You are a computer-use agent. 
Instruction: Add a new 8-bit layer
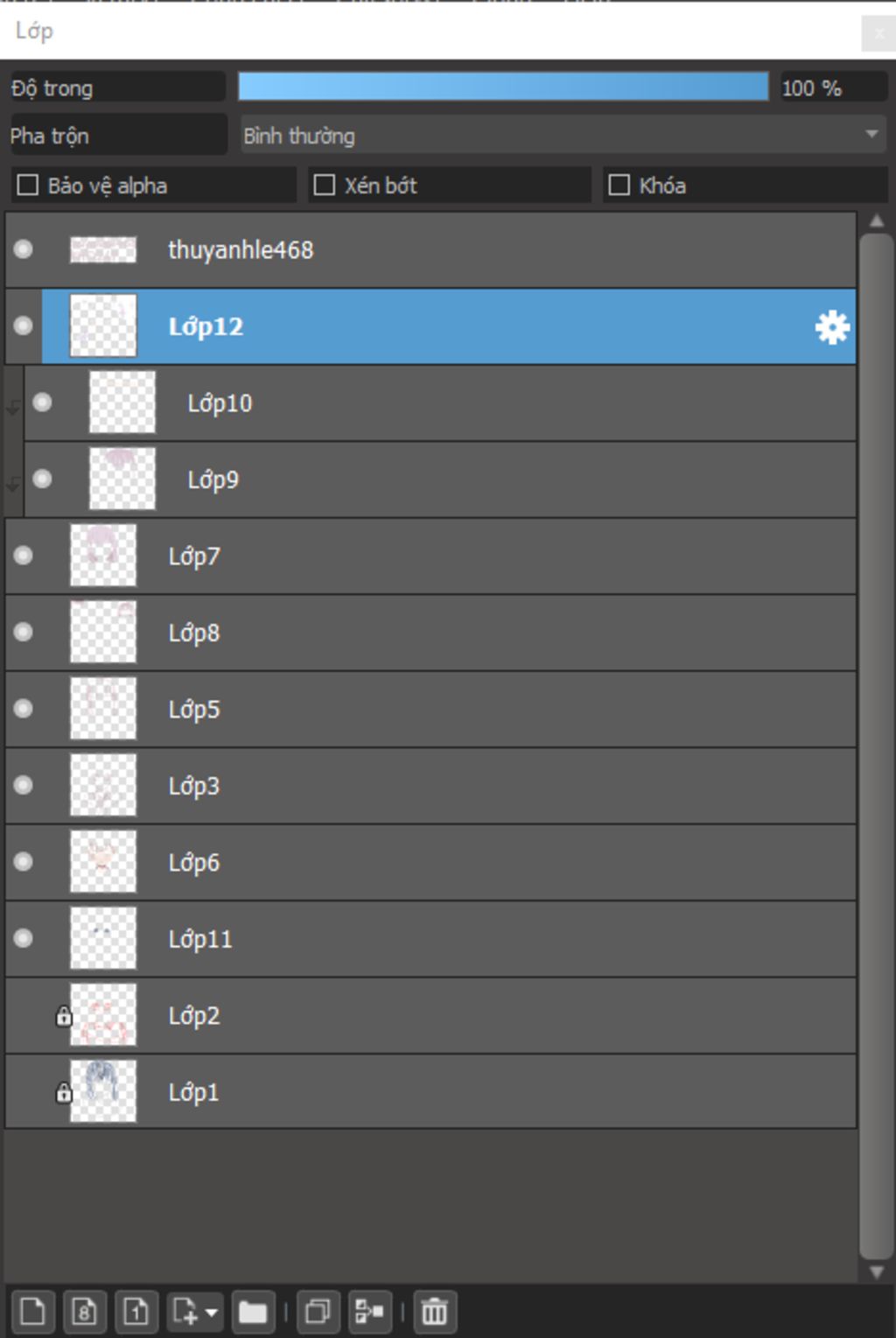point(84,1312)
